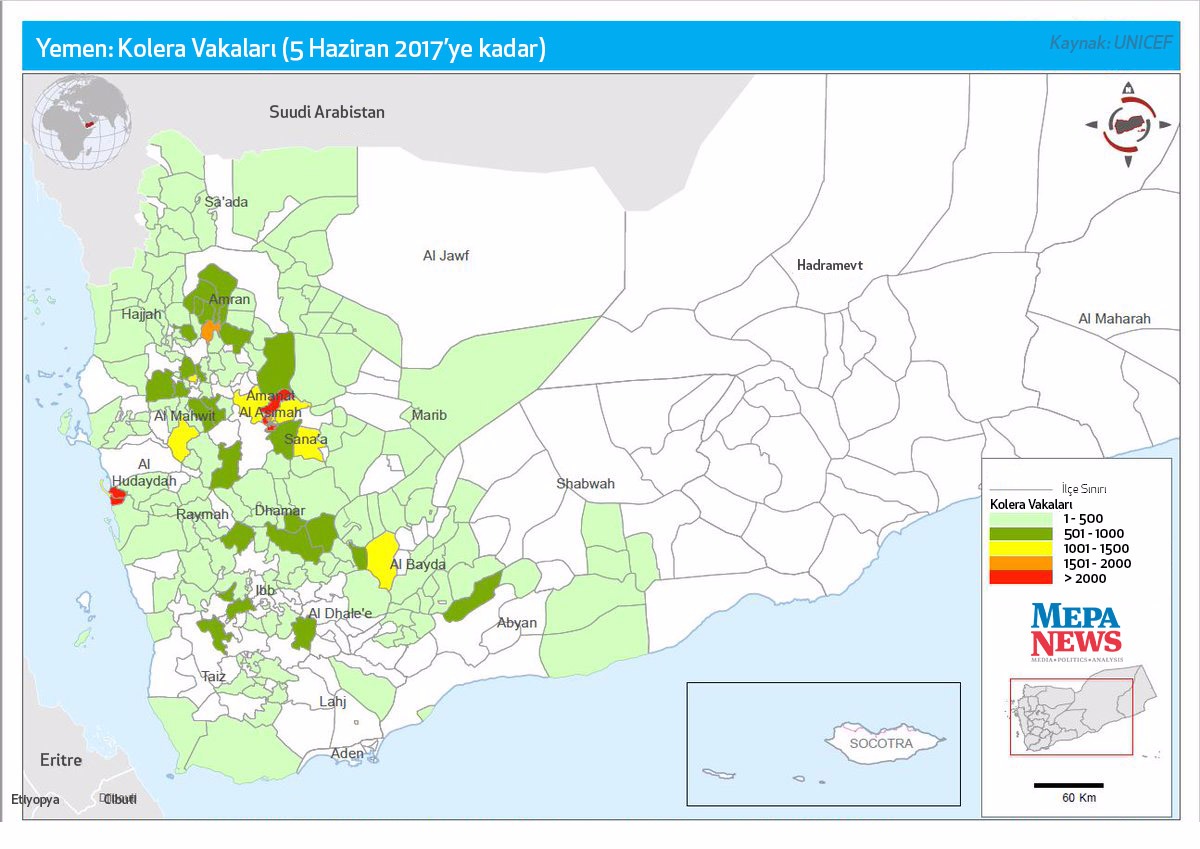Click the compass rose icon

coord(1128,125)
